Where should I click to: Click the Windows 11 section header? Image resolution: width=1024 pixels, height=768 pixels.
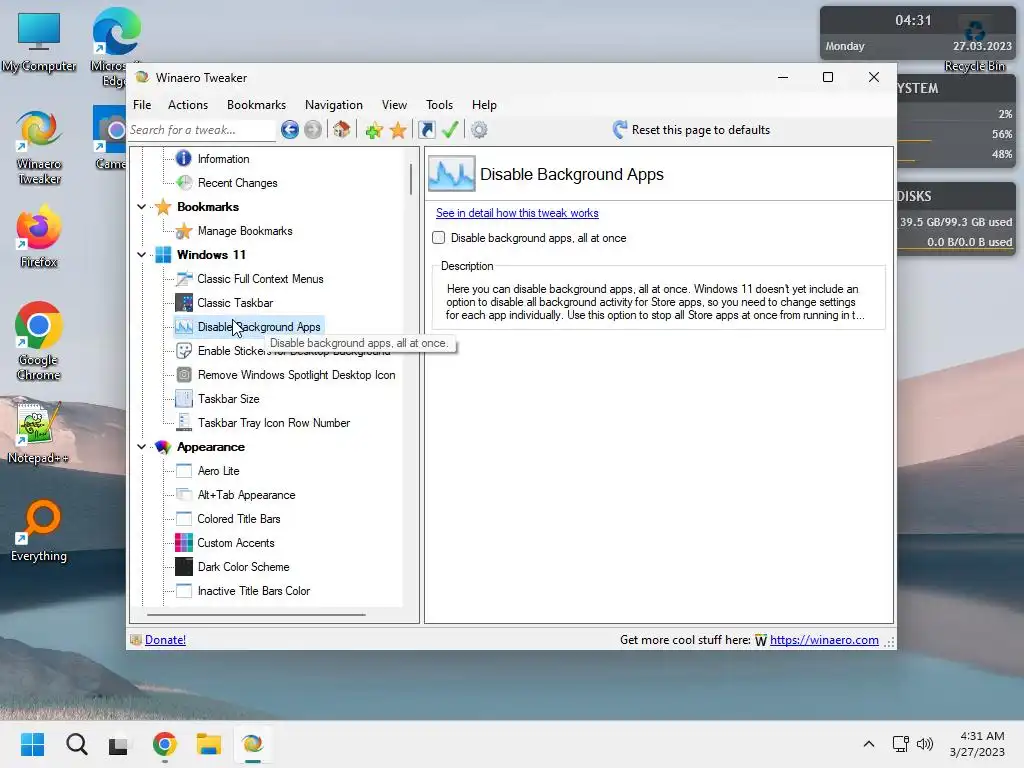[x=211, y=255]
